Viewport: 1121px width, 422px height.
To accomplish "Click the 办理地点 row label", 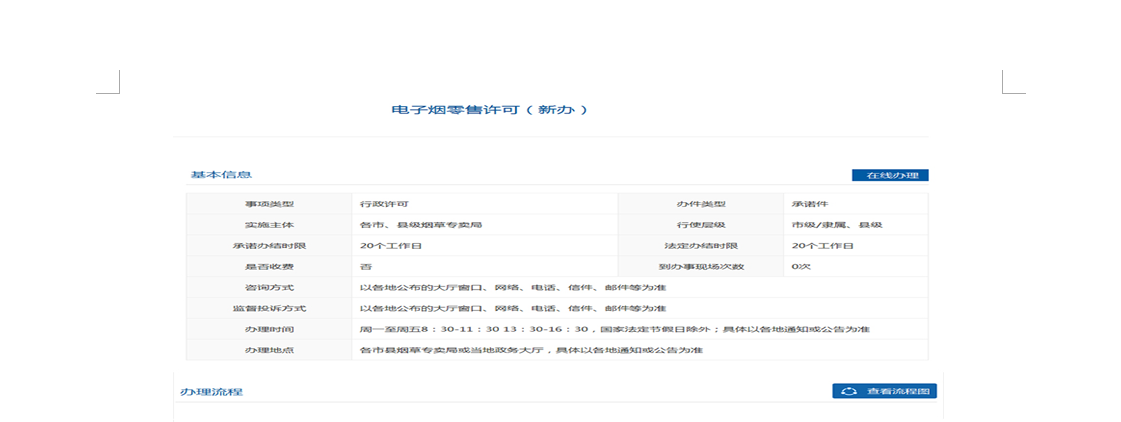I will click(x=269, y=350).
